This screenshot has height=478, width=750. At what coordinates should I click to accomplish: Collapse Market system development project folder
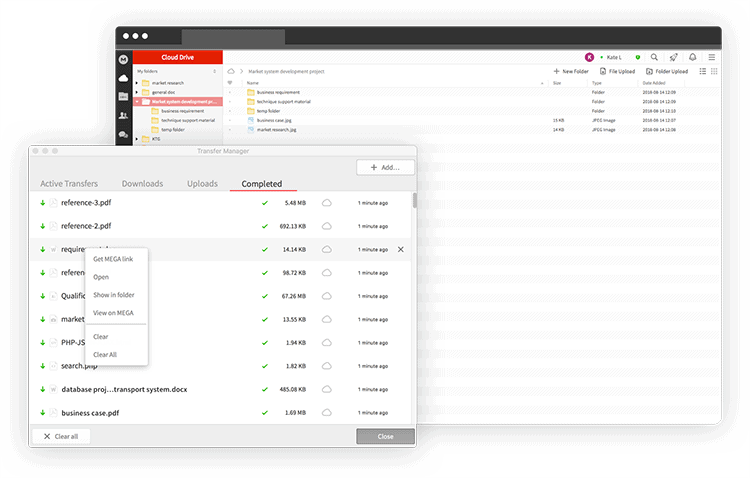[137, 101]
